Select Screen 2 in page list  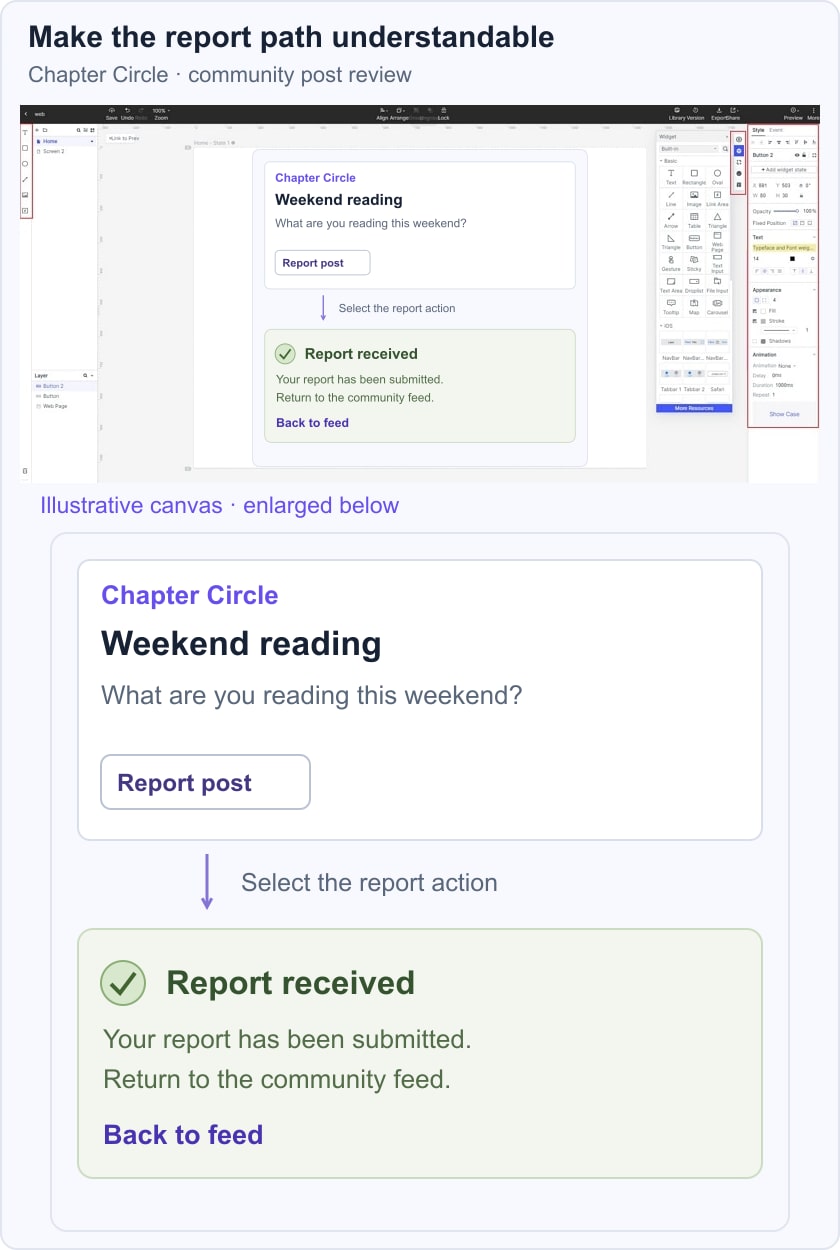[66, 151]
